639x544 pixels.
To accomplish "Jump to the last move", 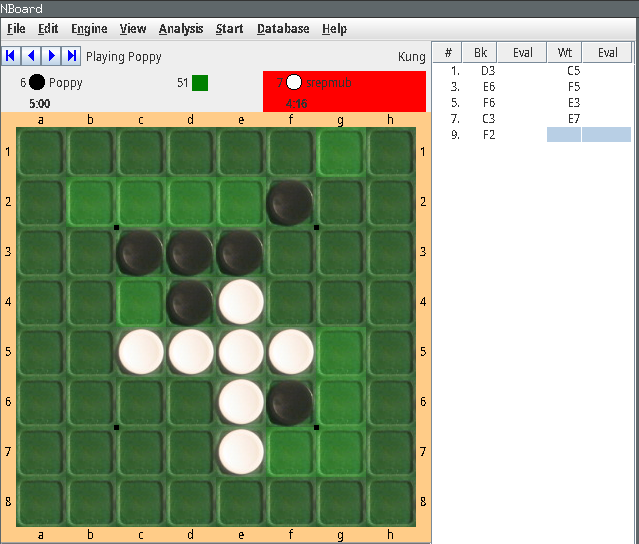I will coord(71,56).
